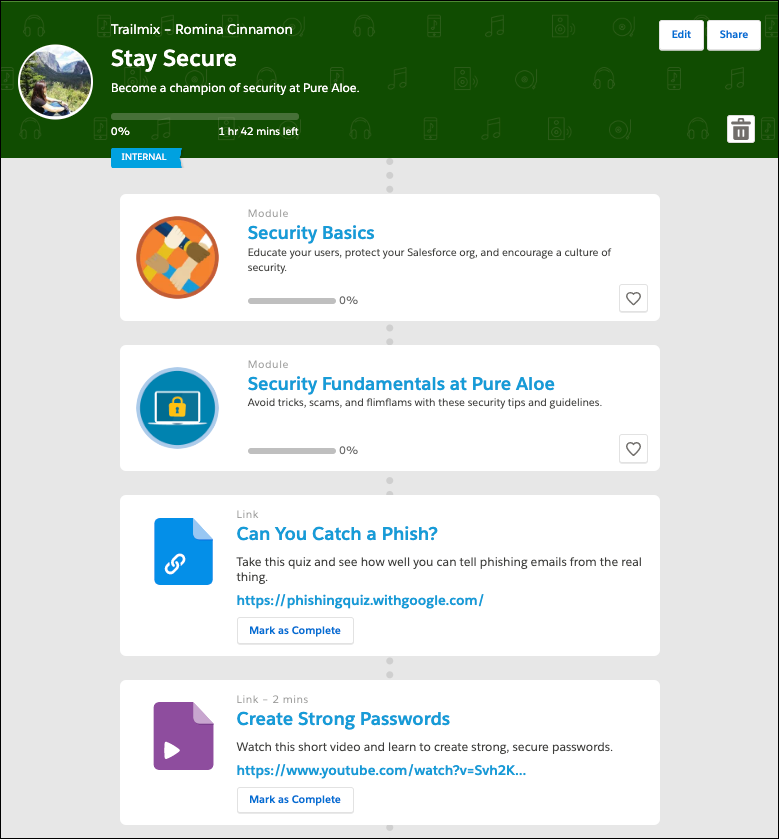
Task: Click the trash can delete icon
Action: pos(740,129)
